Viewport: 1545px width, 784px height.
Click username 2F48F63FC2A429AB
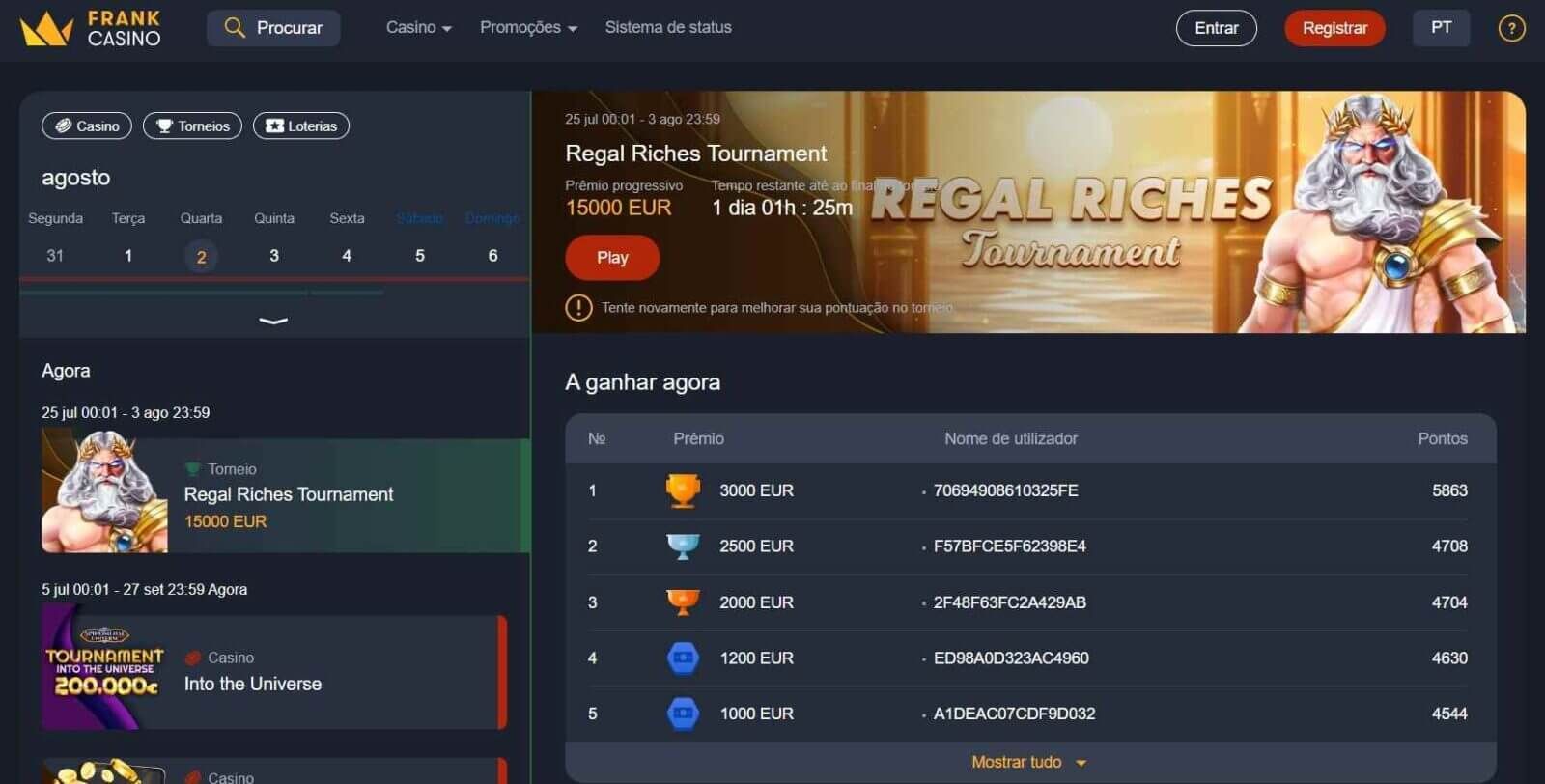tap(1009, 602)
